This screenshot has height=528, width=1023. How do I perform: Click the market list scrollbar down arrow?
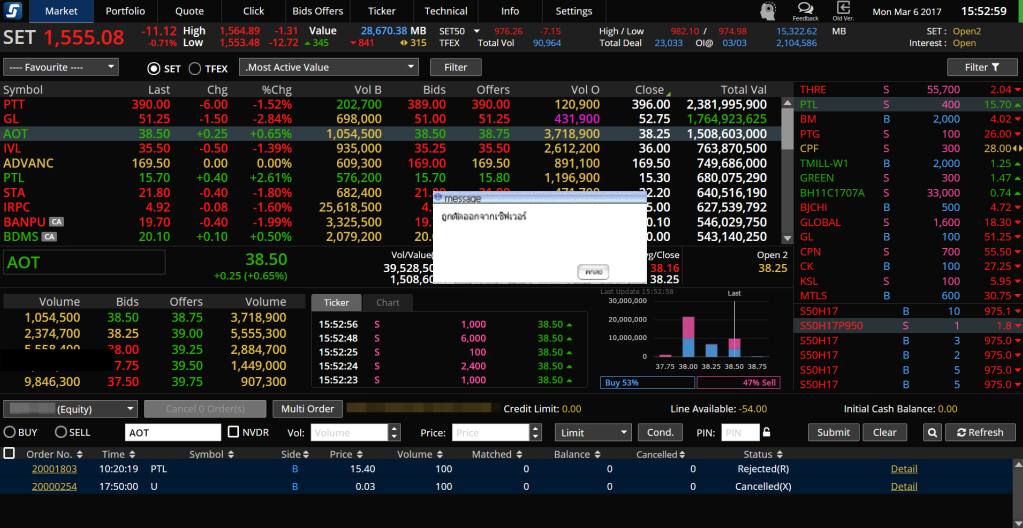tap(787, 239)
